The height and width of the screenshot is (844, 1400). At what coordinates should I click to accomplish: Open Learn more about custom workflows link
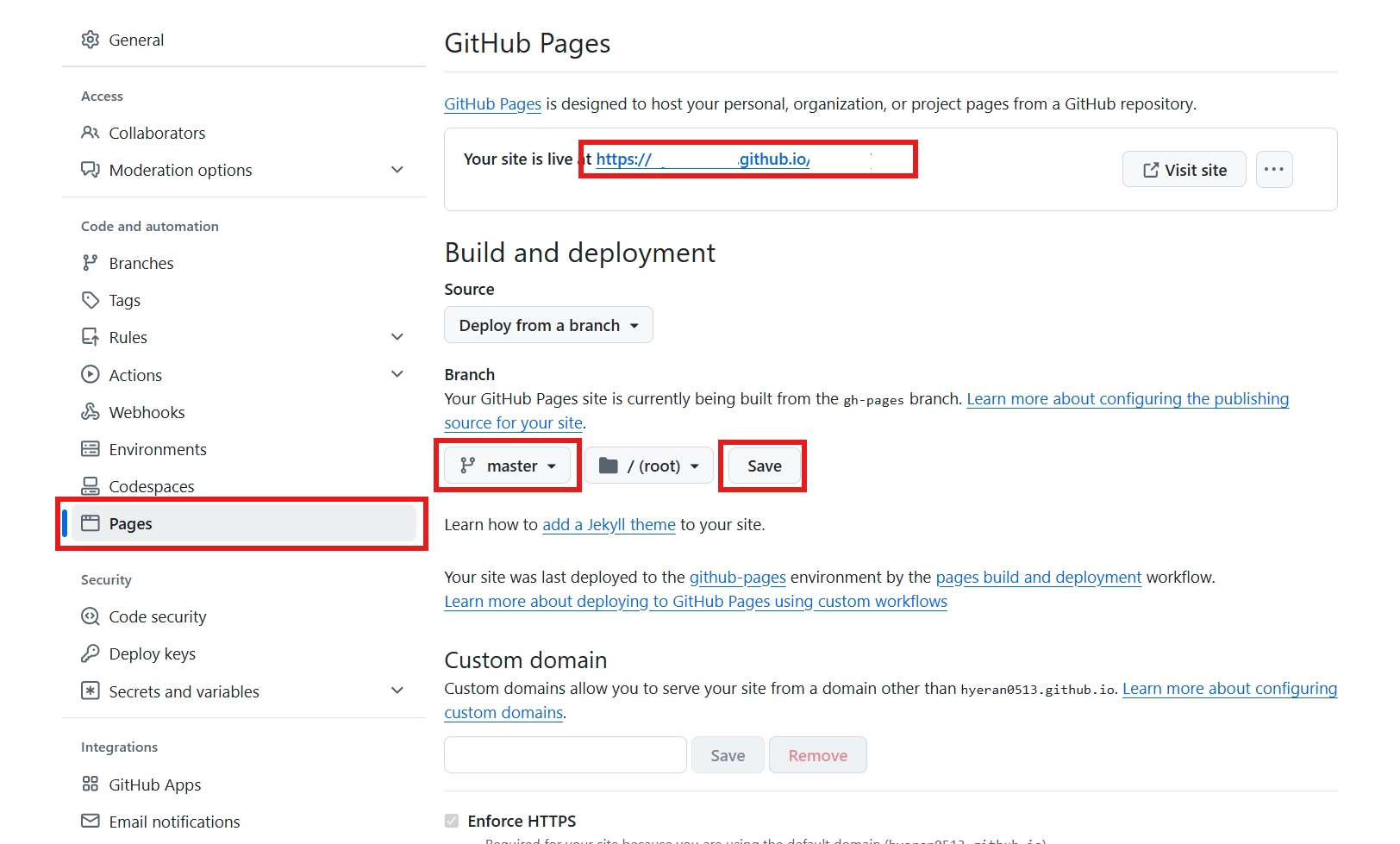pos(696,601)
